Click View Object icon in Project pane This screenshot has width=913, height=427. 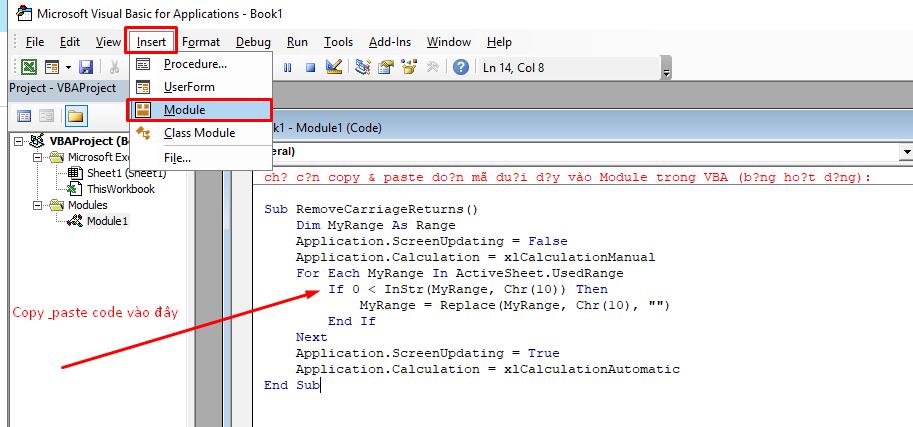(x=47, y=116)
